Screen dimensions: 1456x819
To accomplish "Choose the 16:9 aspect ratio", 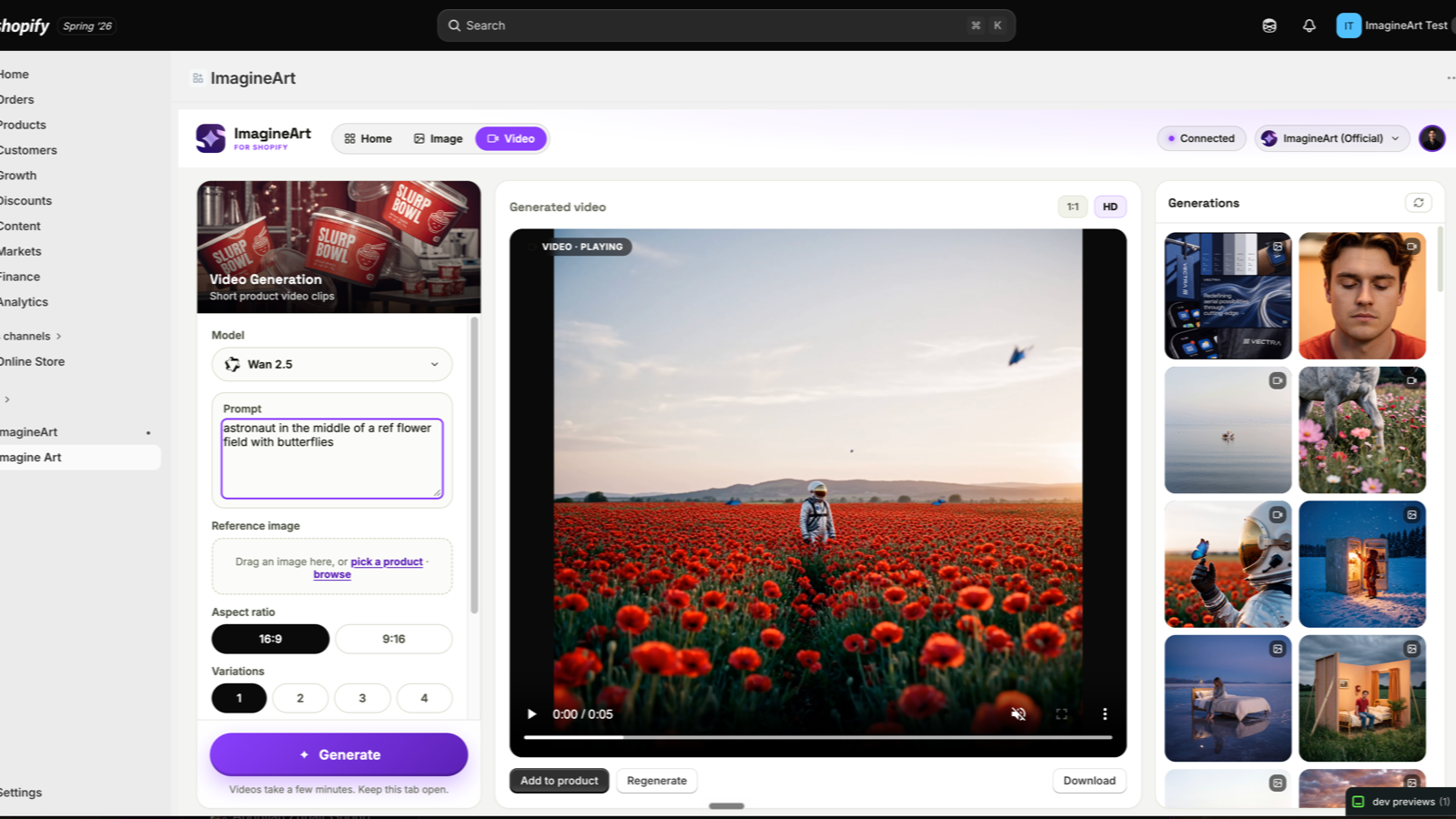I will (270, 639).
